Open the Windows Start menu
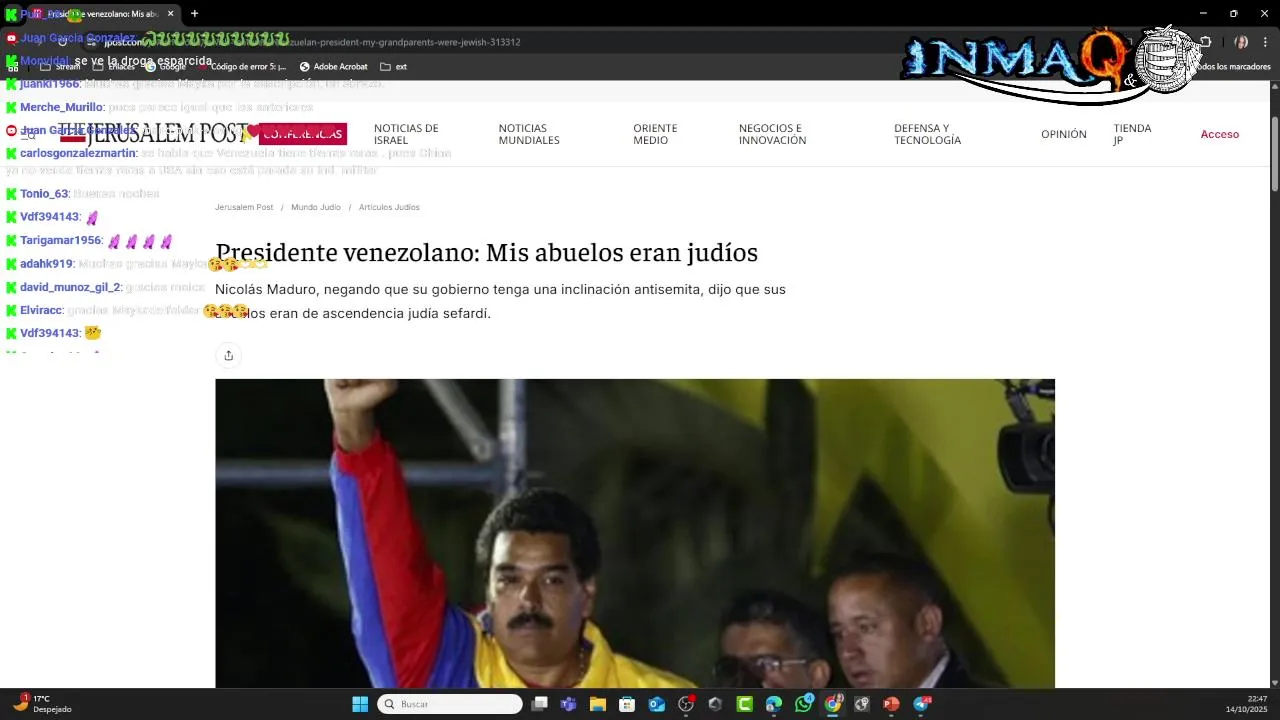The height and width of the screenshot is (720, 1280). click(x=360, y=704)
